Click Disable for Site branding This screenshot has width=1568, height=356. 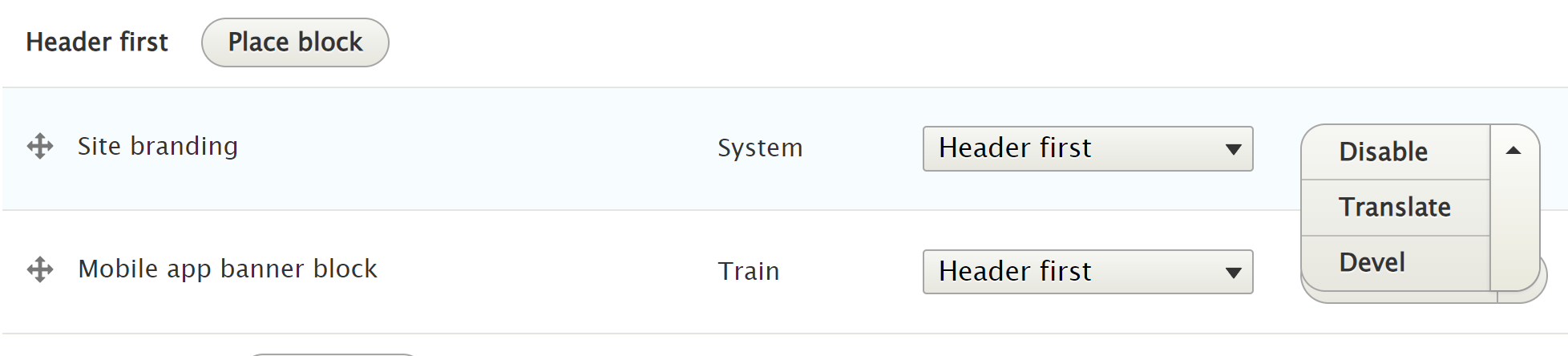(1383, 152)
